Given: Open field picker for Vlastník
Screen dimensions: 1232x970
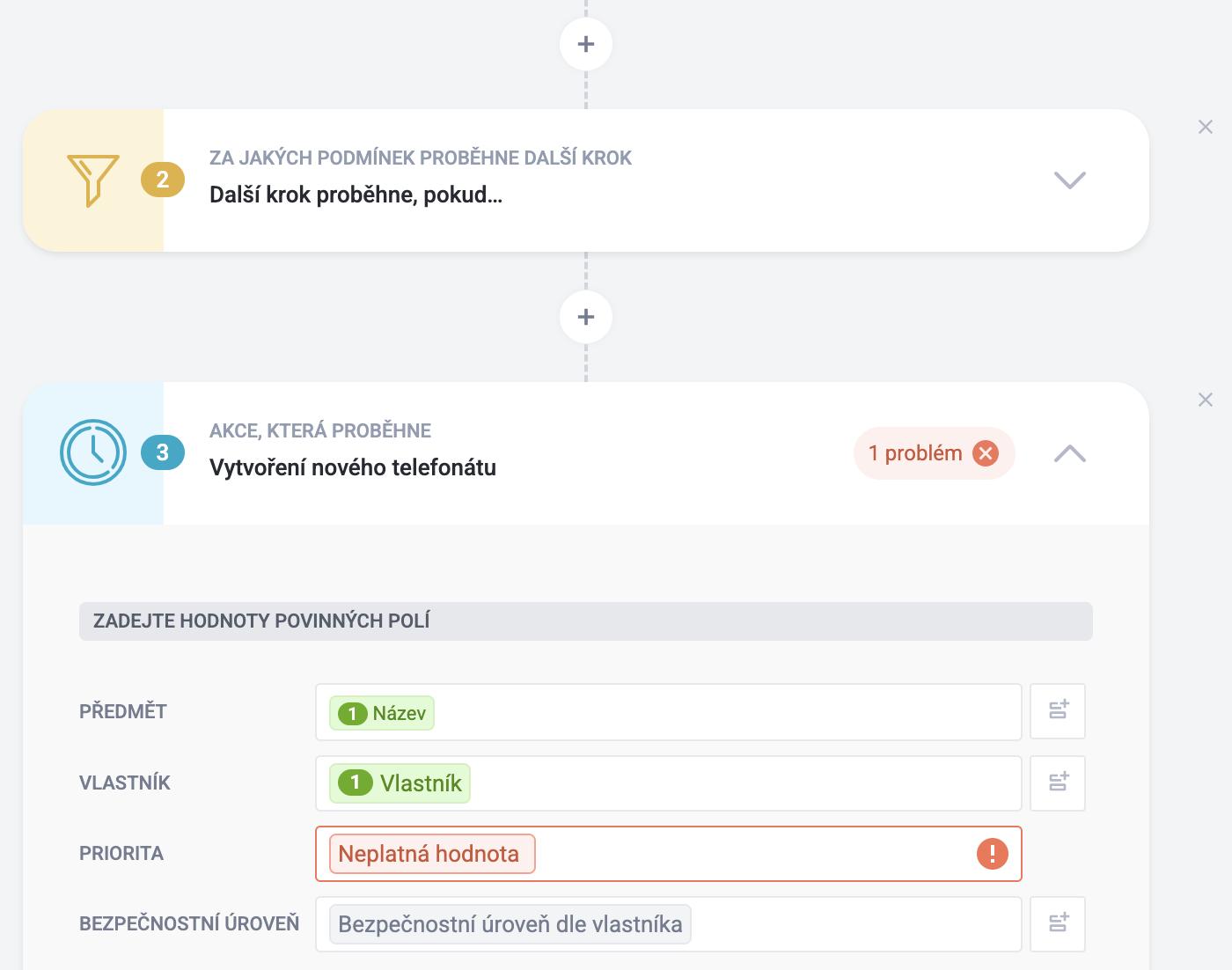Looking at the screenshot, I should coord(1058,783).
